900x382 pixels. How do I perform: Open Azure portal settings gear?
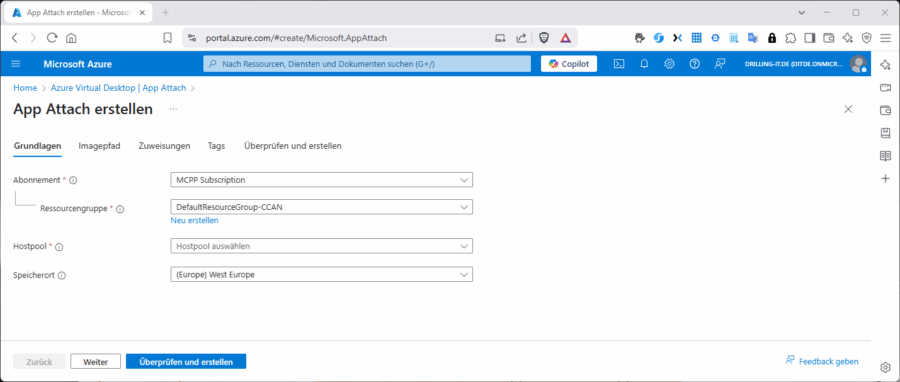click(x=669, y=64)
